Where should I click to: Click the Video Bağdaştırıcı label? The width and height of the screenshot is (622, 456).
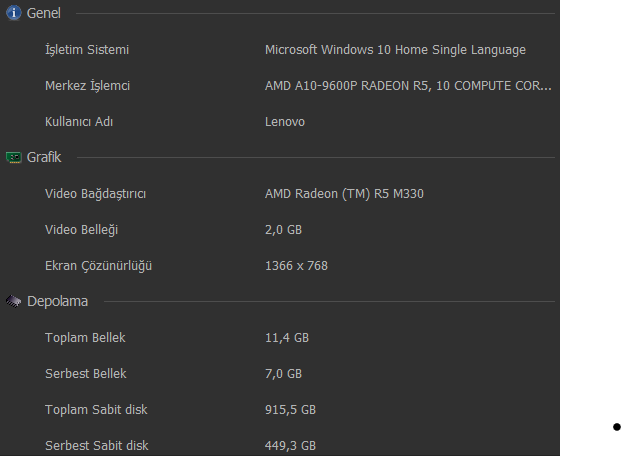[x=95, y=194]
